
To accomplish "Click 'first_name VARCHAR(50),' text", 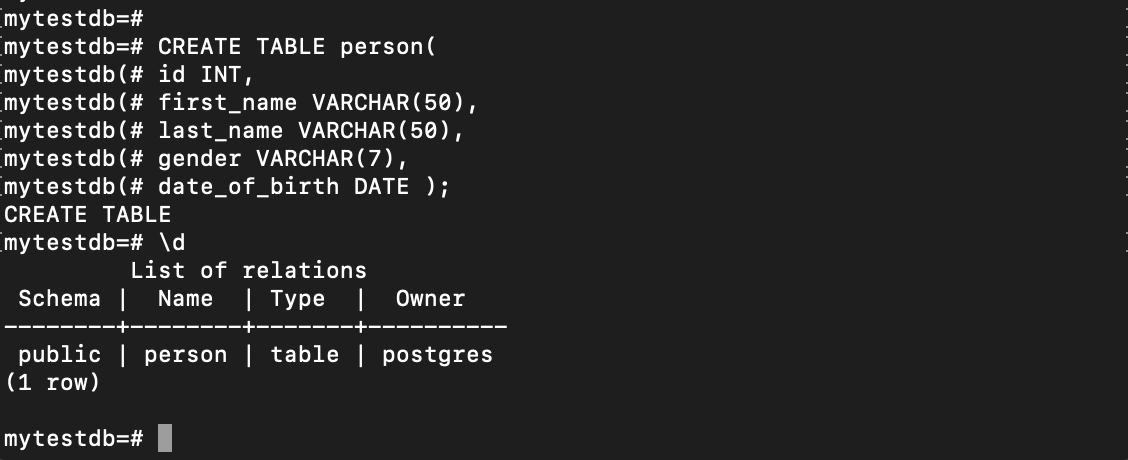I will click(x=318, y=103).
